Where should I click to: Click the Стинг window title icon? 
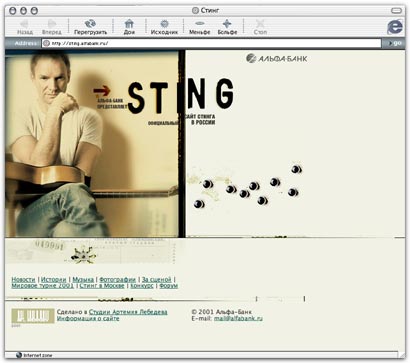195,11
